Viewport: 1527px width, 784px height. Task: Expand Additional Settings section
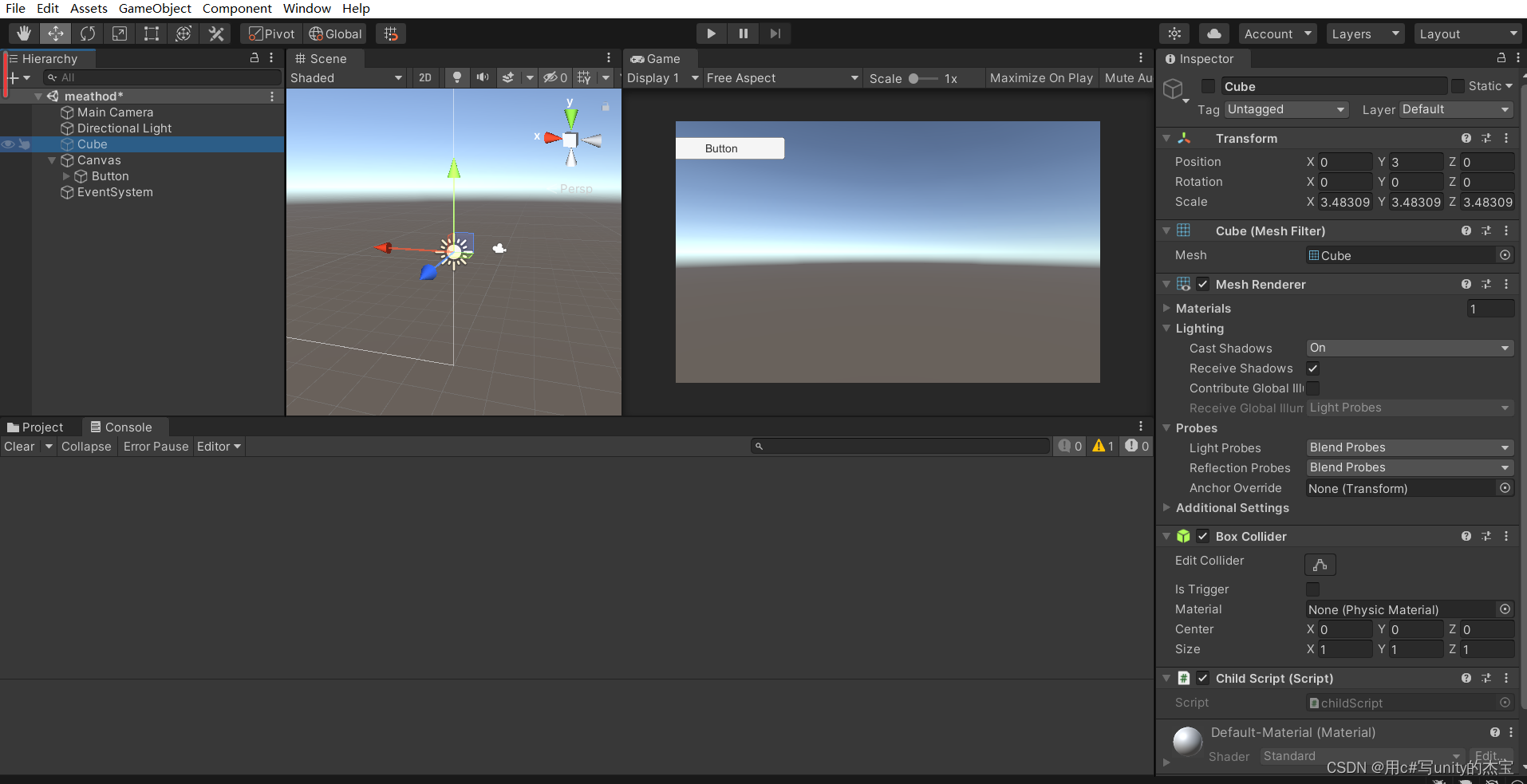pos(1166,507)
